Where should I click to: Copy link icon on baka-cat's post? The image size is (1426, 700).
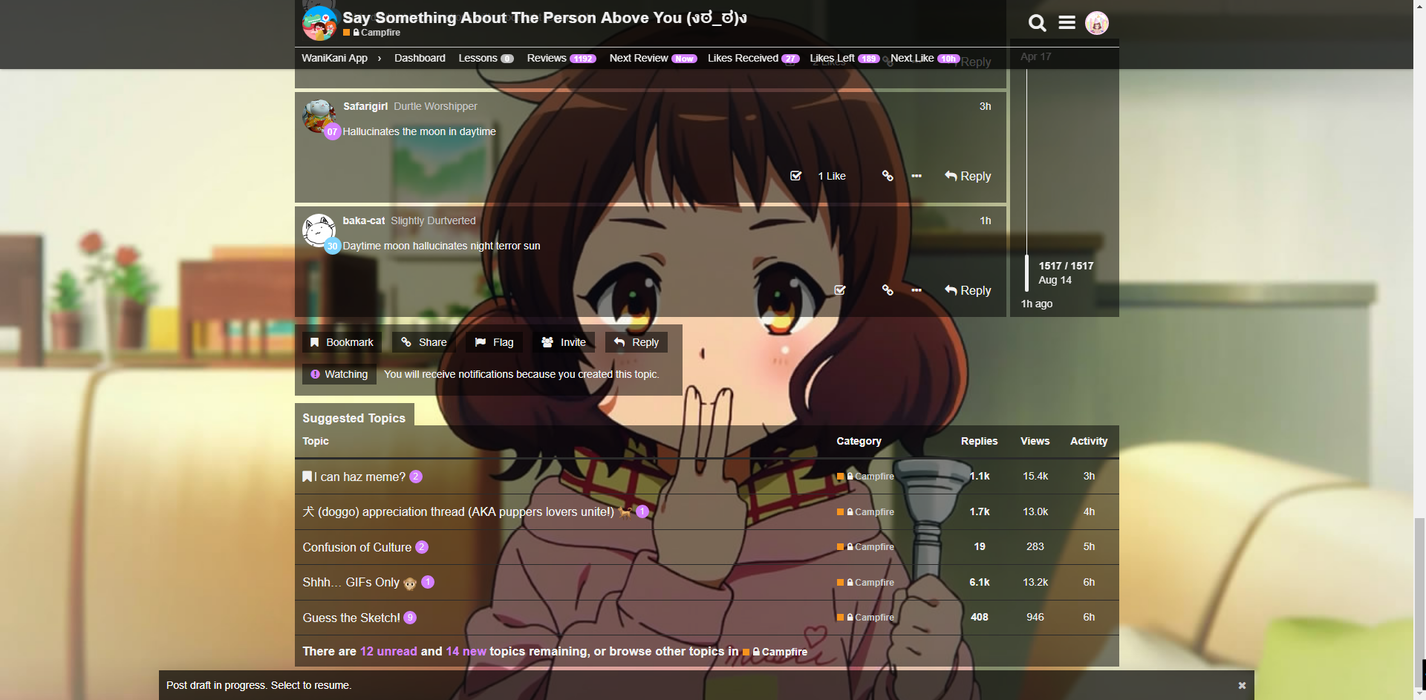pos(887,290)
